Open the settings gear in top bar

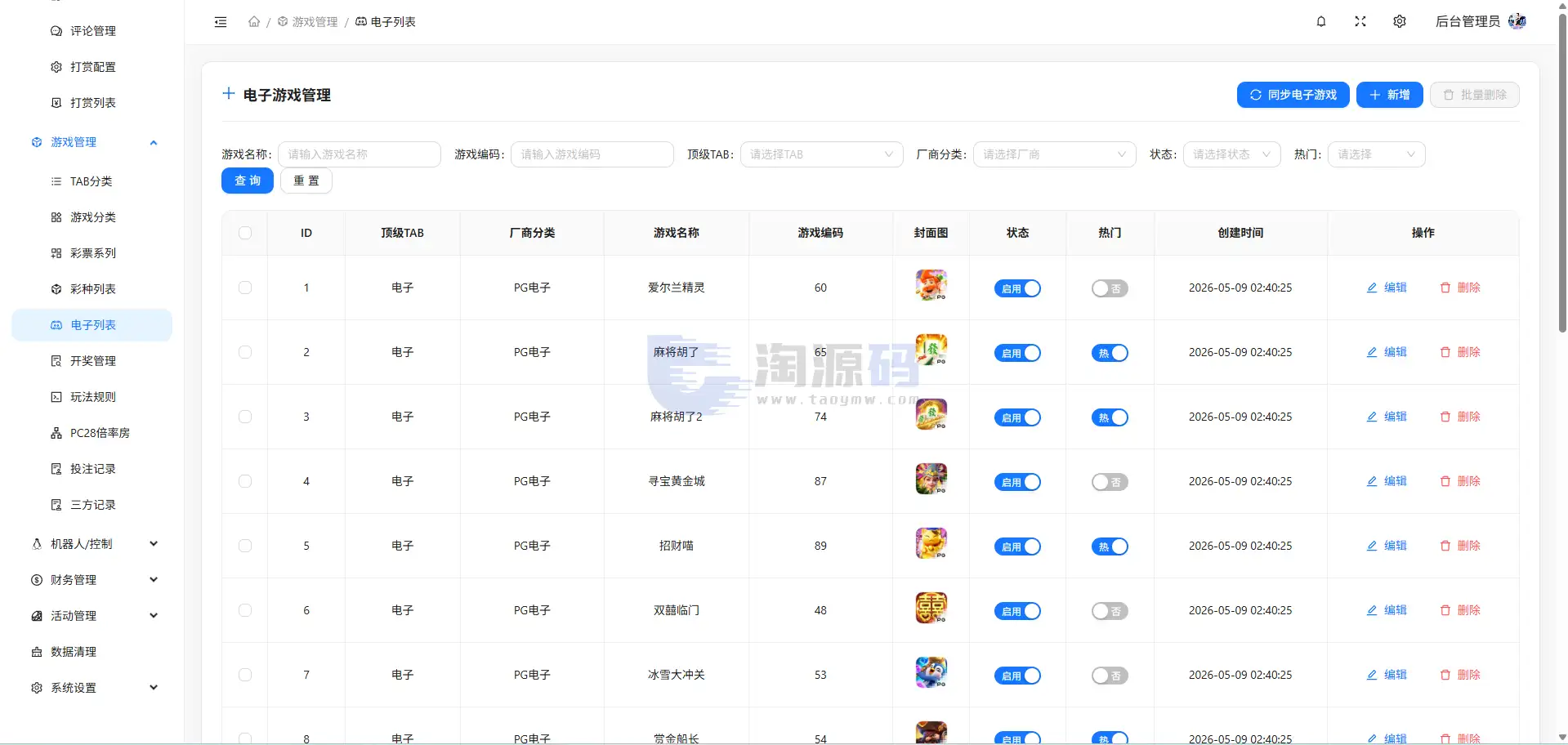tap(1400, 22)
